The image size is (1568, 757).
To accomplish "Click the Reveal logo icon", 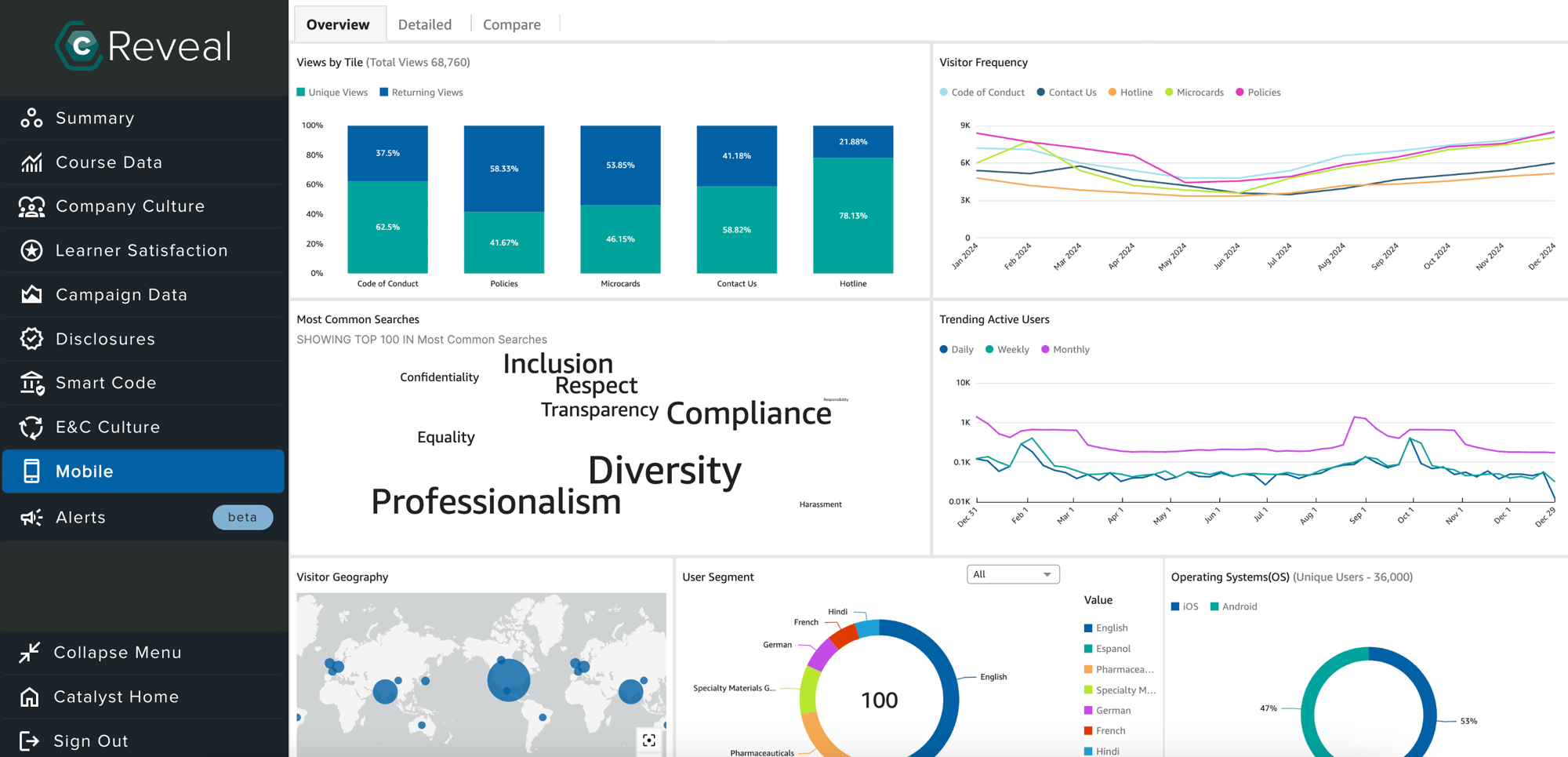I will (x=78, y=45).
